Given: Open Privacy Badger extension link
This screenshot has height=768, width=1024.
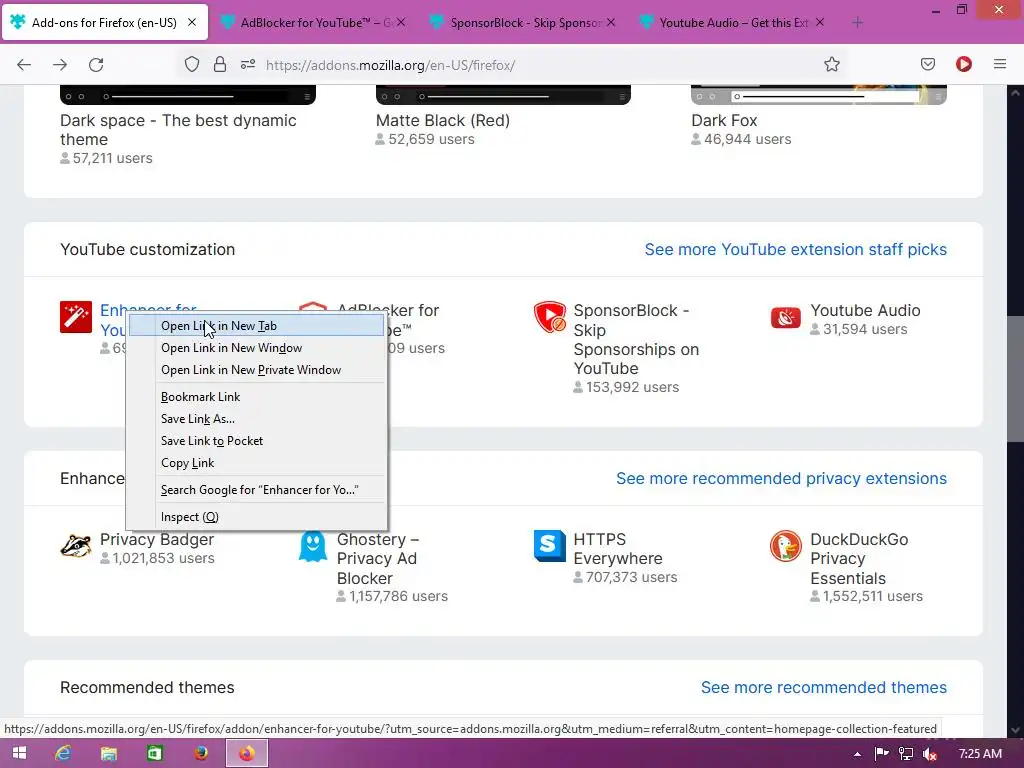Looking at the screenshot, I should pyautogui.click(x=157, y=539).
